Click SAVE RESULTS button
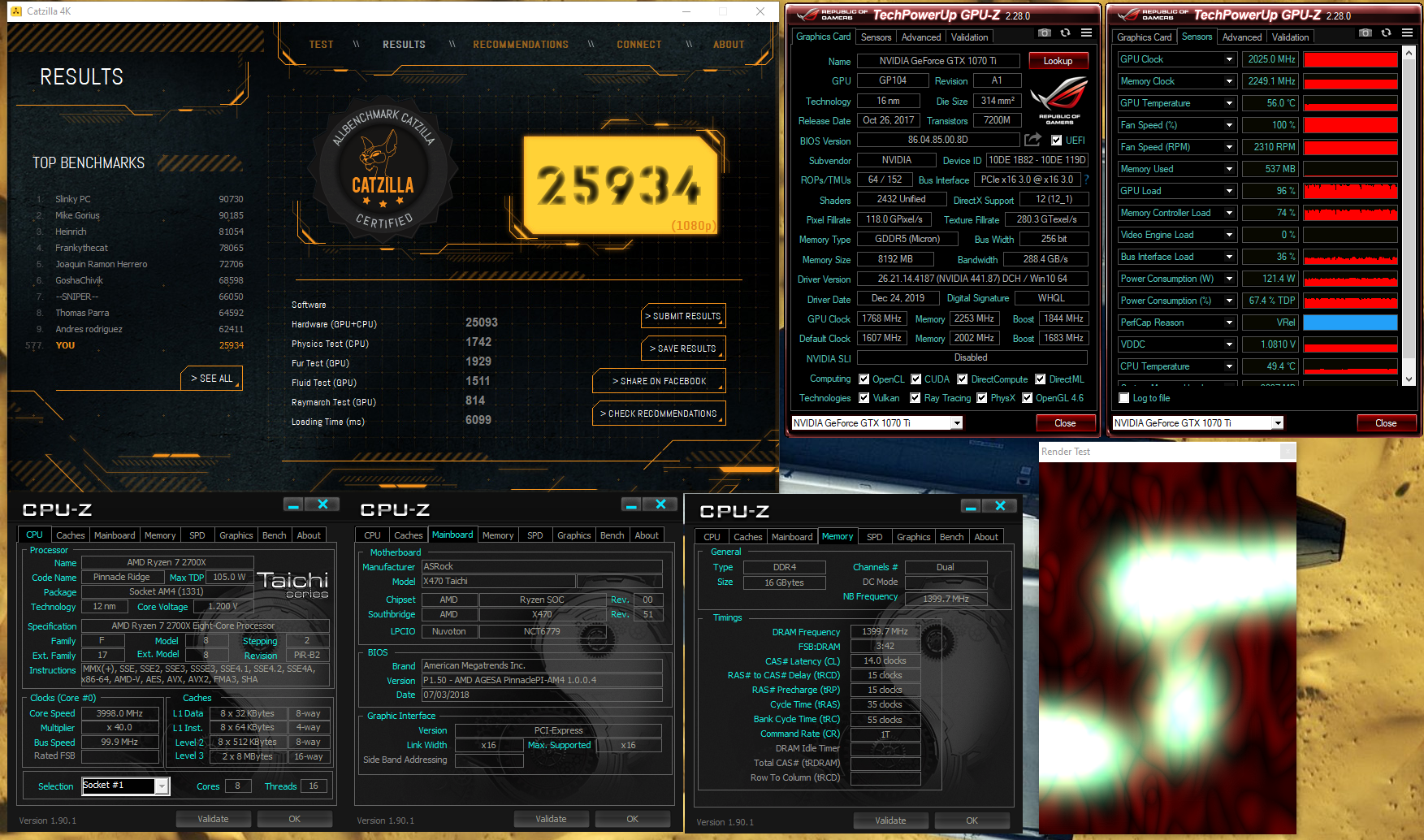 [683, 349]
